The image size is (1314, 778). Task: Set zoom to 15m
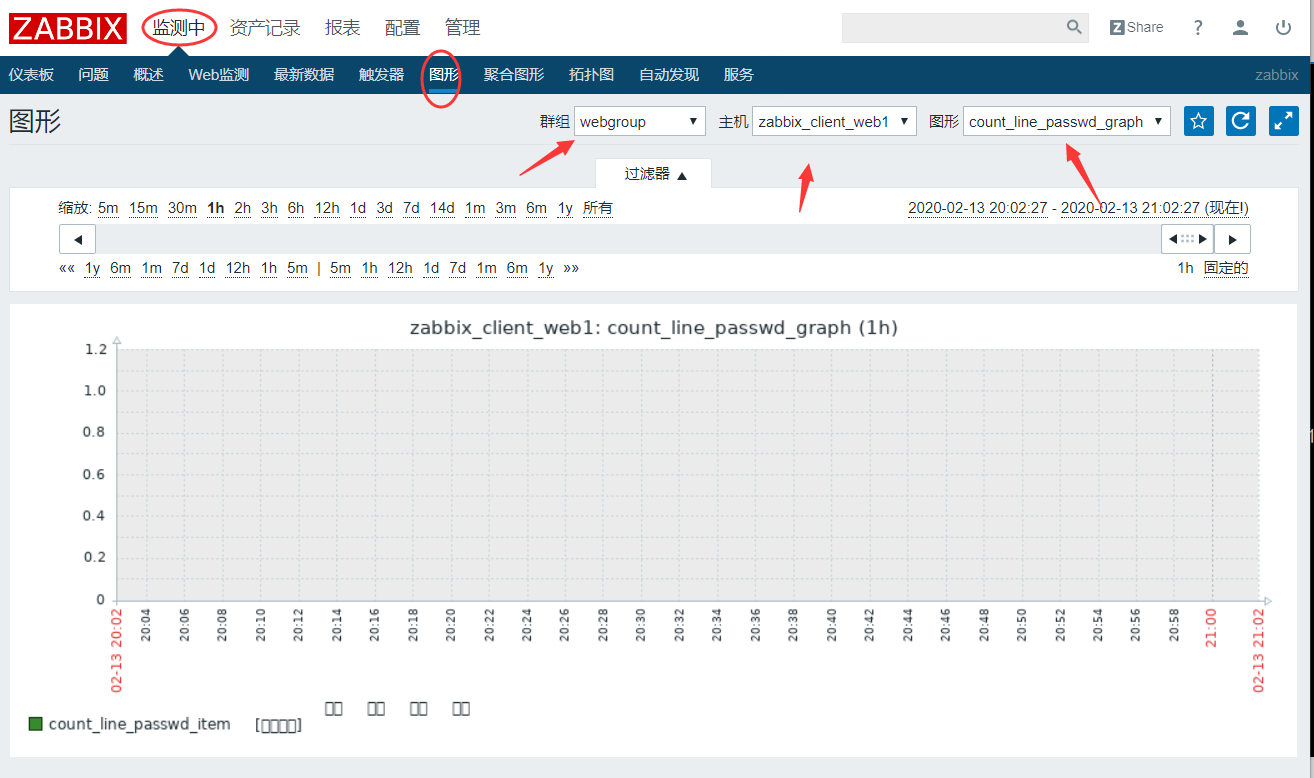tap(143, 208)
